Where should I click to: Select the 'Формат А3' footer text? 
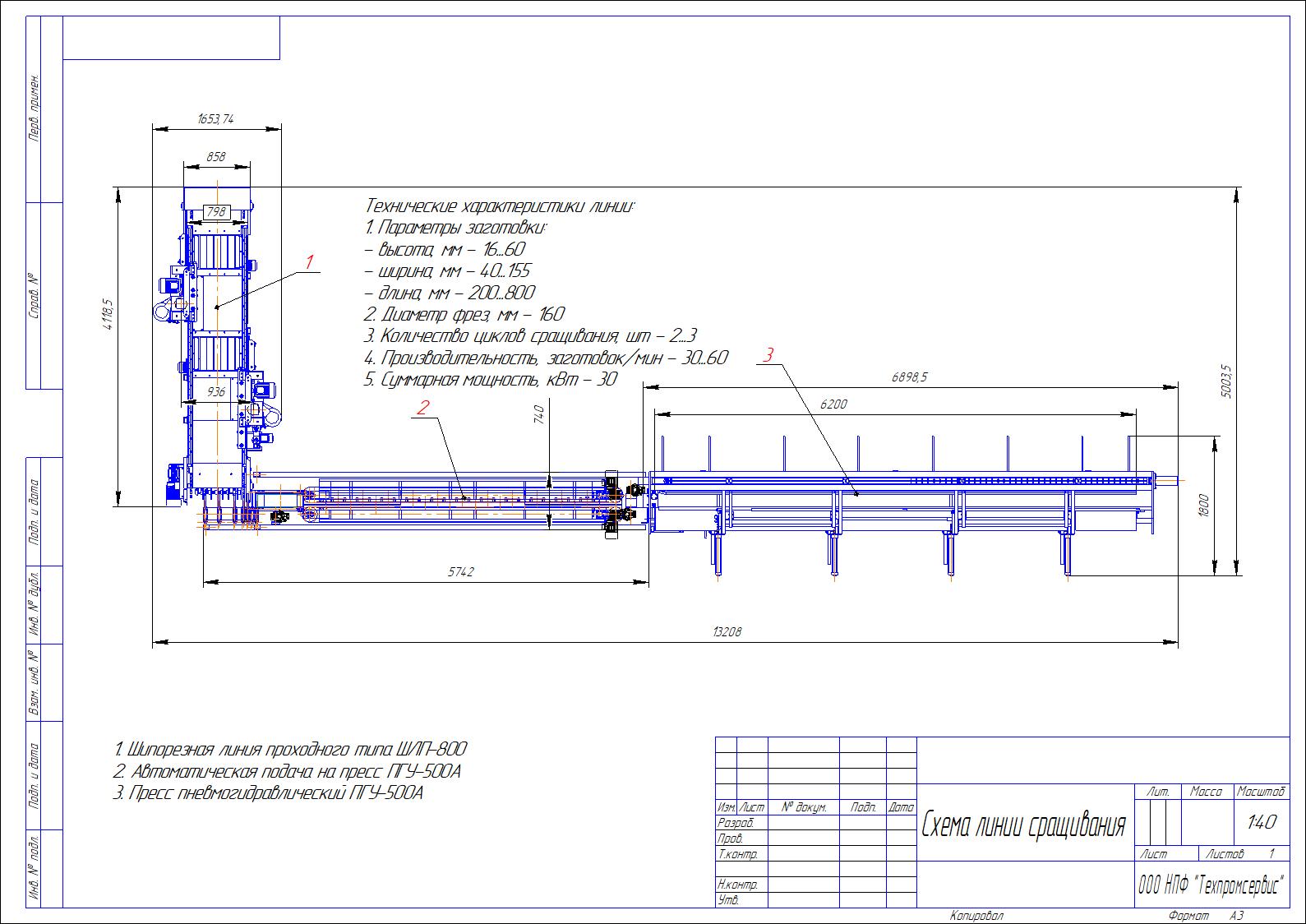[1207, 916]
